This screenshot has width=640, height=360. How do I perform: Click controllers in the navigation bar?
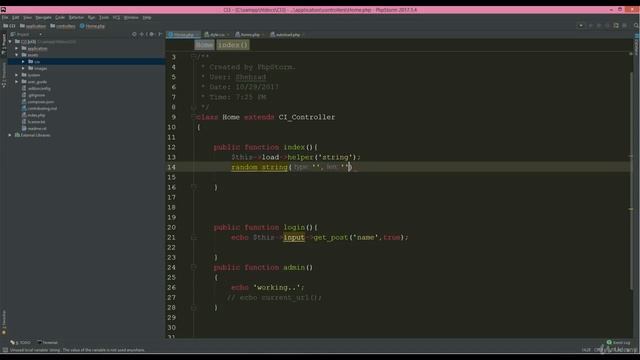tap(63, 26)
